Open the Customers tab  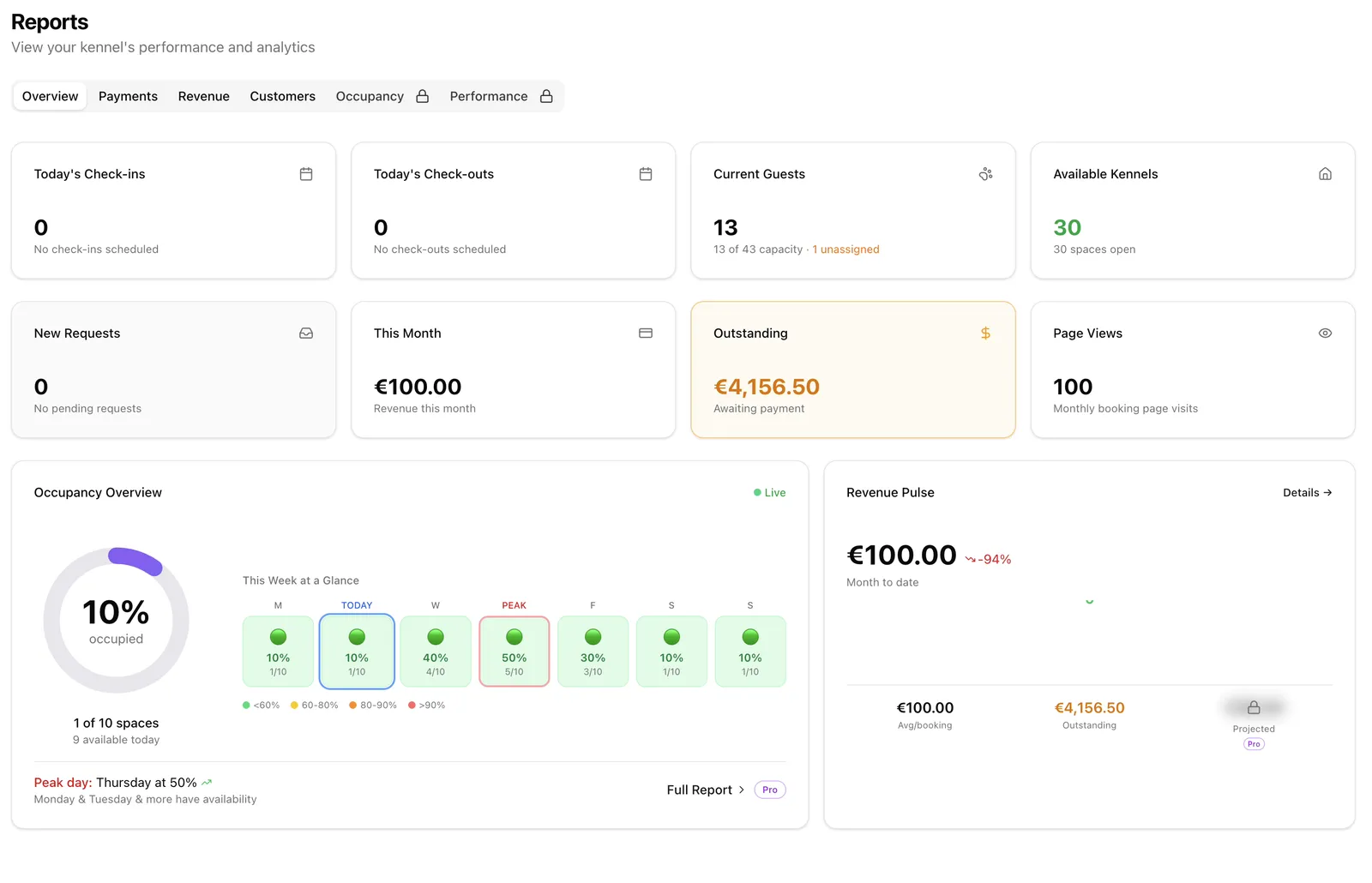[x=283, y=96]
